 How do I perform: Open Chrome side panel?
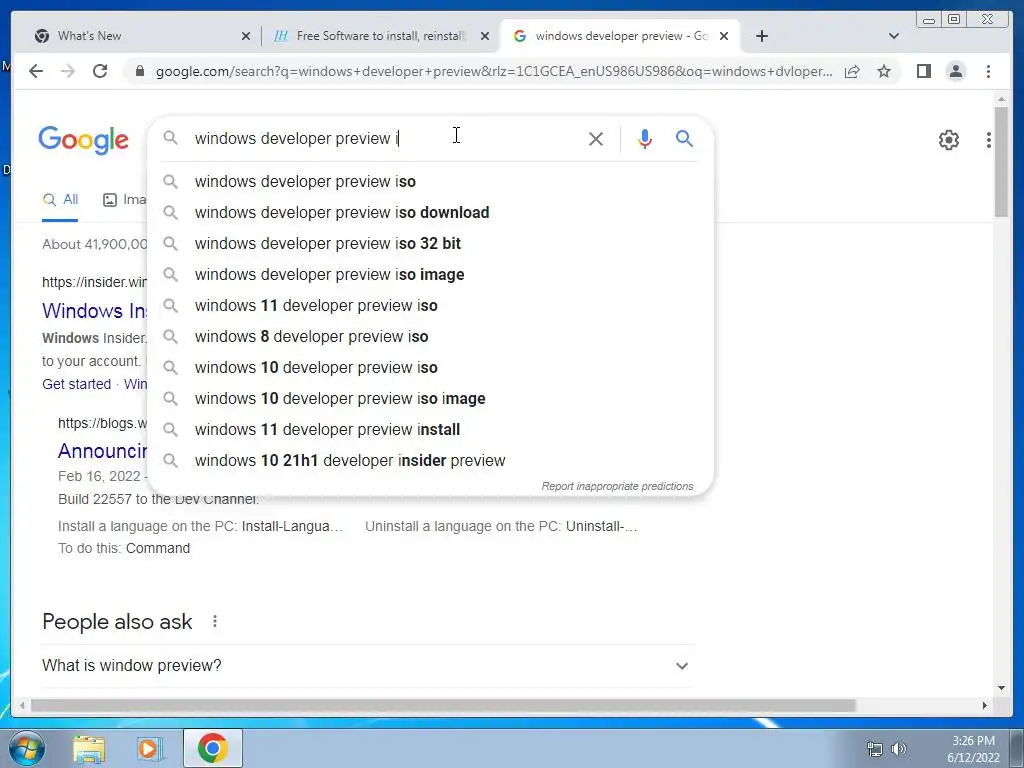(923, 71)
